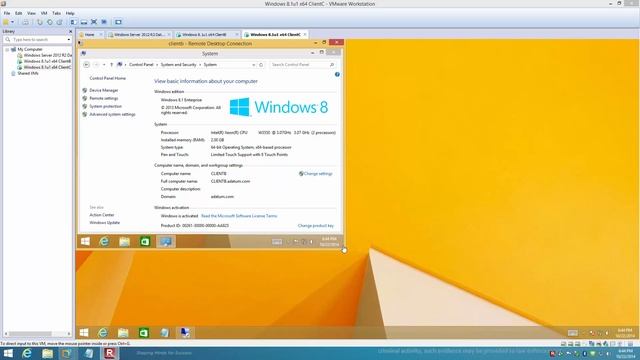
Task: Open the Help menu
Action: [x=70, y=13]
